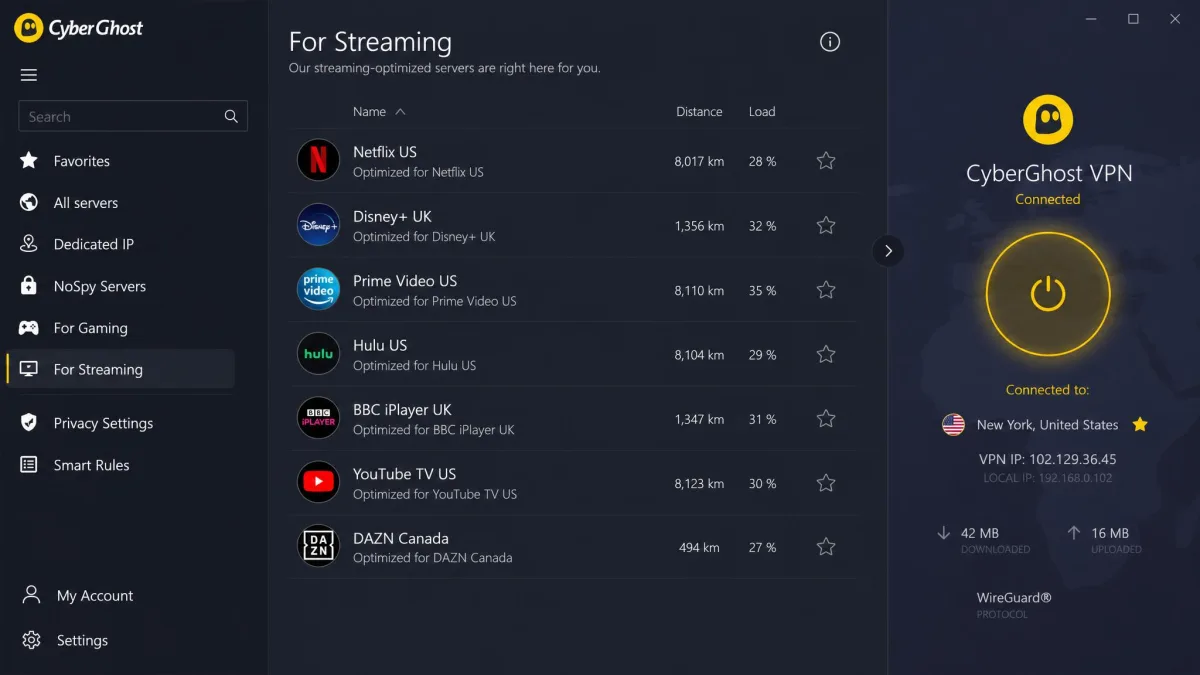The image size is (1200, 675).
Task: Select For Streaming in sidebar
Action: point(120,369)
